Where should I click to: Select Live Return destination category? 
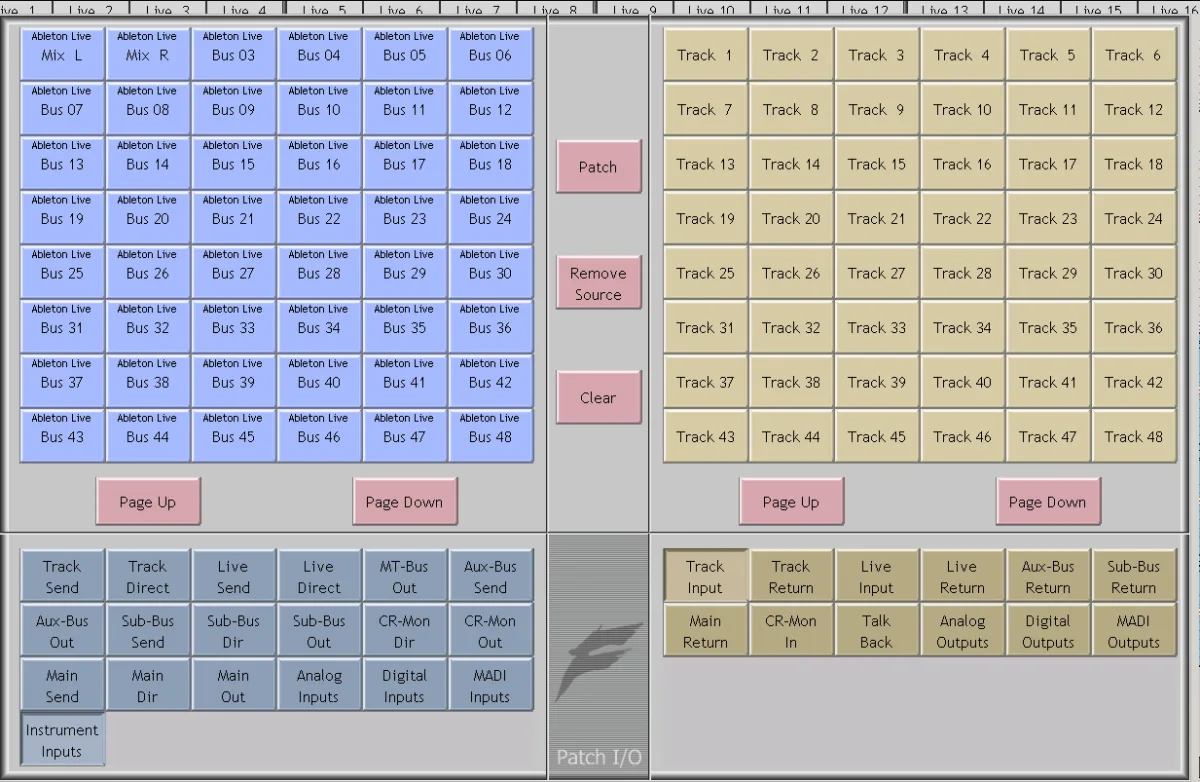[x=962, y=577]
